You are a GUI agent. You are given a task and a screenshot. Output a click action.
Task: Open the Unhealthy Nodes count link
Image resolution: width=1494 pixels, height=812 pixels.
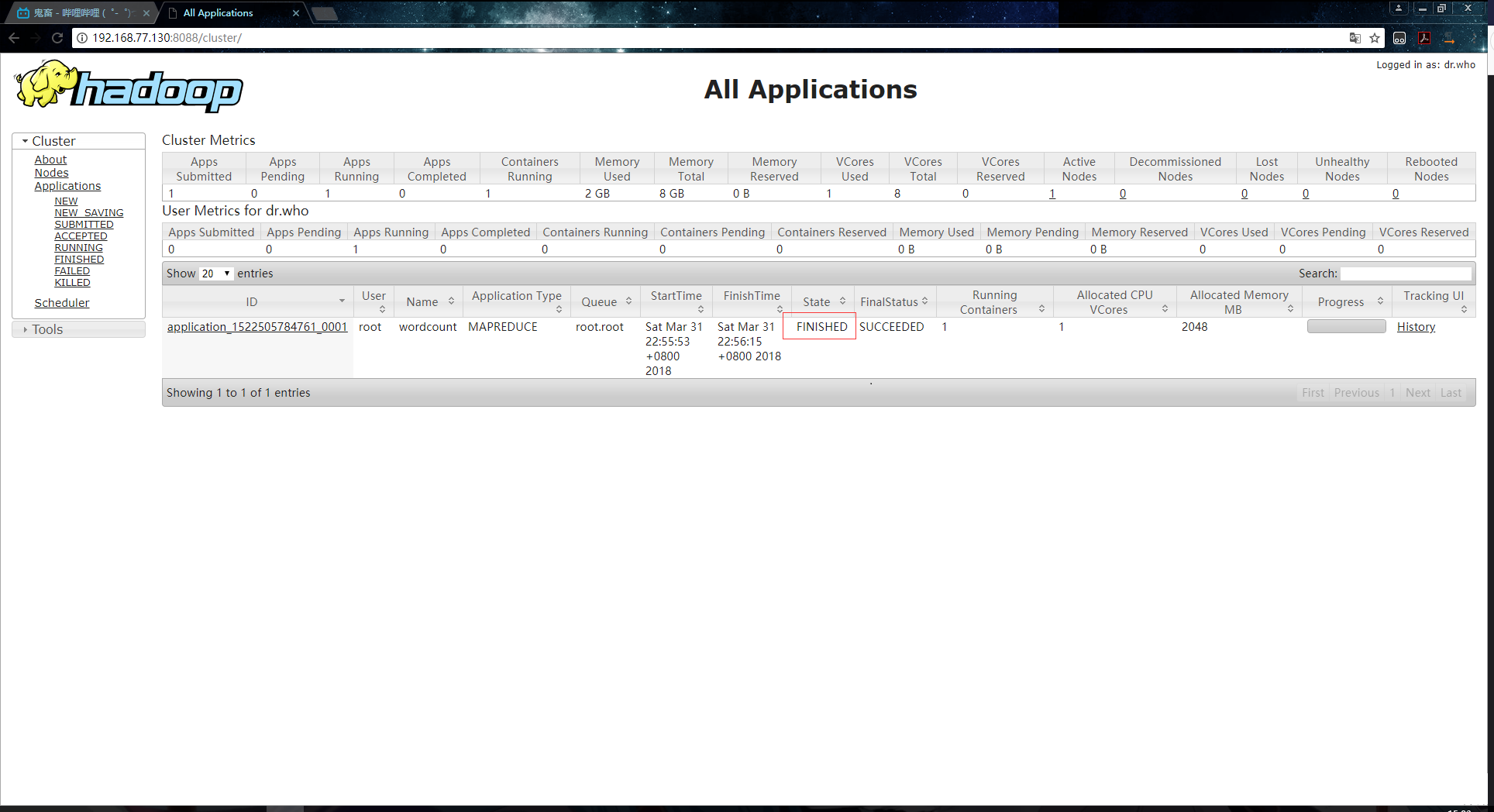point(1306,194)
